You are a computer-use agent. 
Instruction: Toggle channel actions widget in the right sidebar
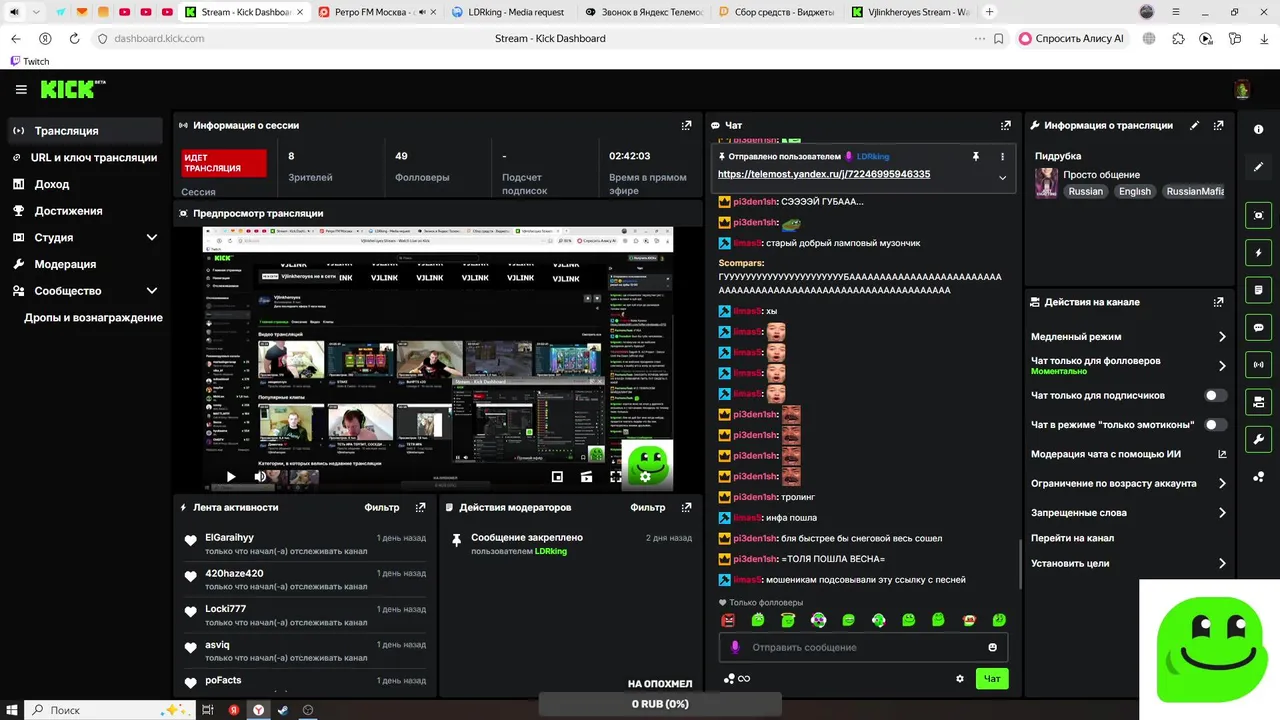pos(1258,402)
